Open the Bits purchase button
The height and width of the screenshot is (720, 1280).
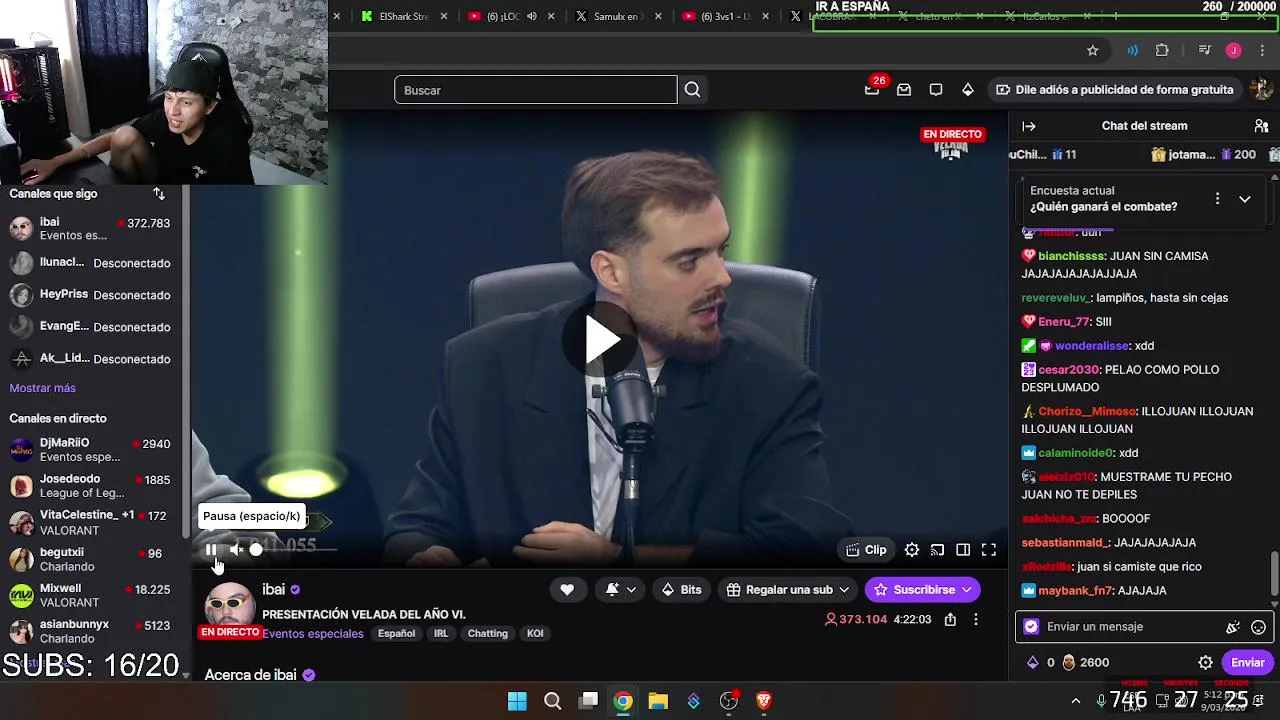681,590
